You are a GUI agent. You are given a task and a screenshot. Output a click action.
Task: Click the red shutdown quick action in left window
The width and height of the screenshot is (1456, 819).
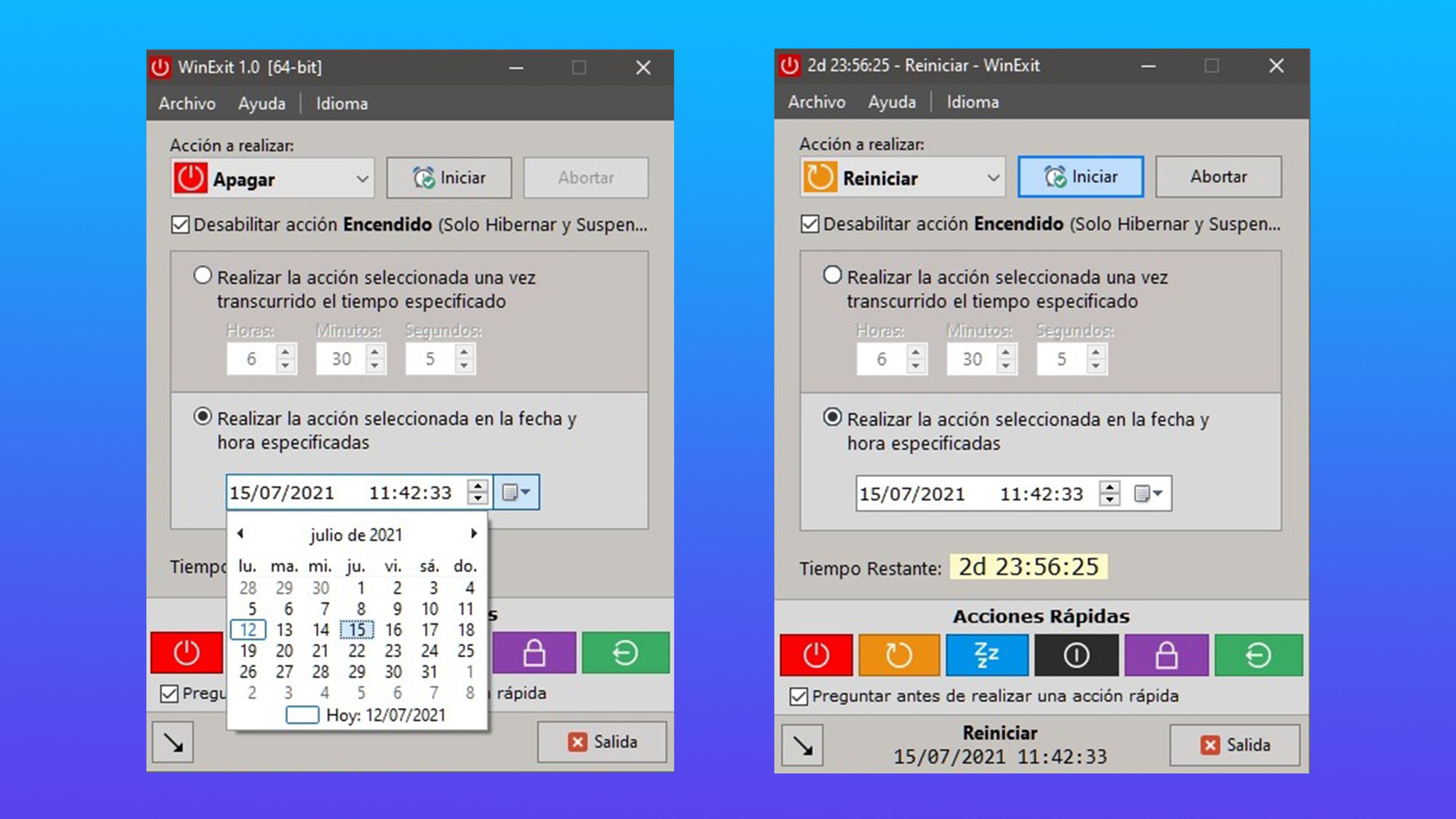(x=187, y=653)
